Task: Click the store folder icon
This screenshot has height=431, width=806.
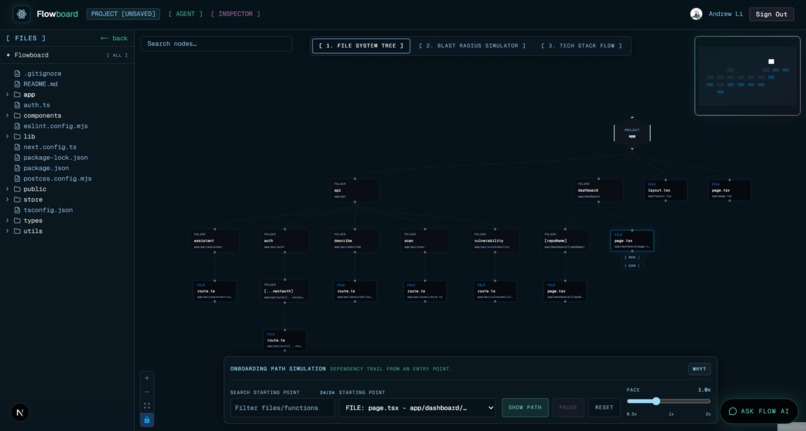Action: click(x=17, y=200)
